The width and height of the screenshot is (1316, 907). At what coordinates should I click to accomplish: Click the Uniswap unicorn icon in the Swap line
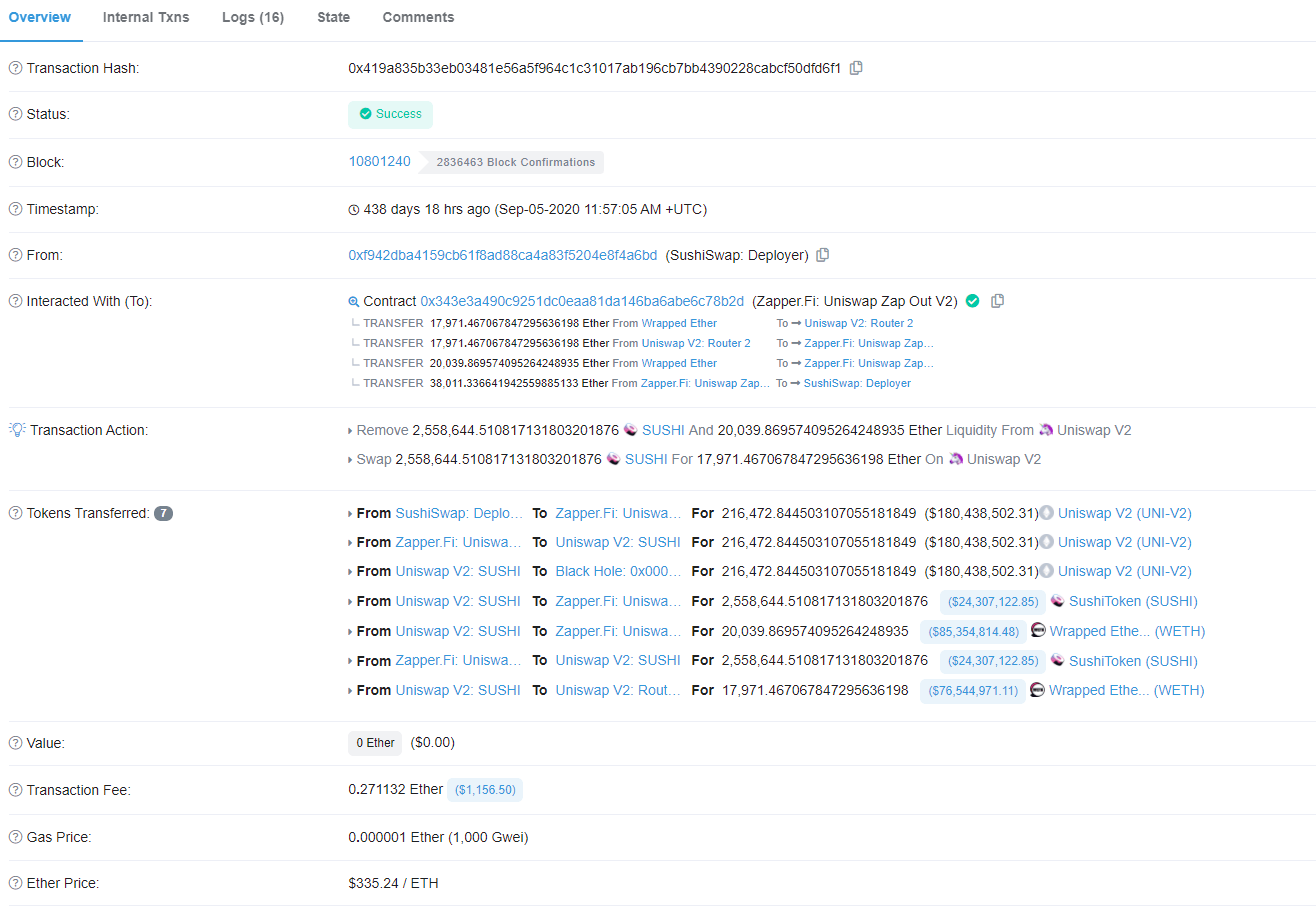[x=956, y=459]
